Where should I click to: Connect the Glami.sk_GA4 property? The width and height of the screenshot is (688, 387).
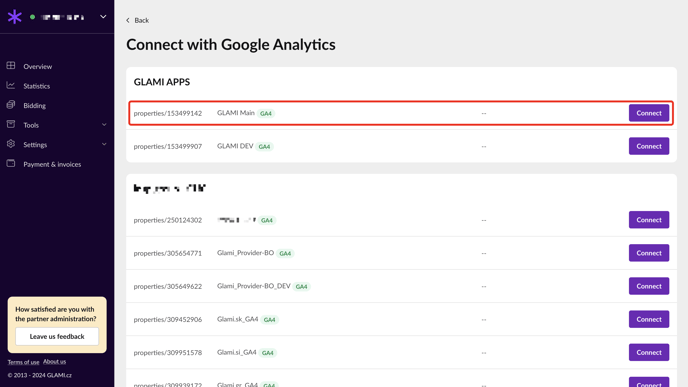649,319
